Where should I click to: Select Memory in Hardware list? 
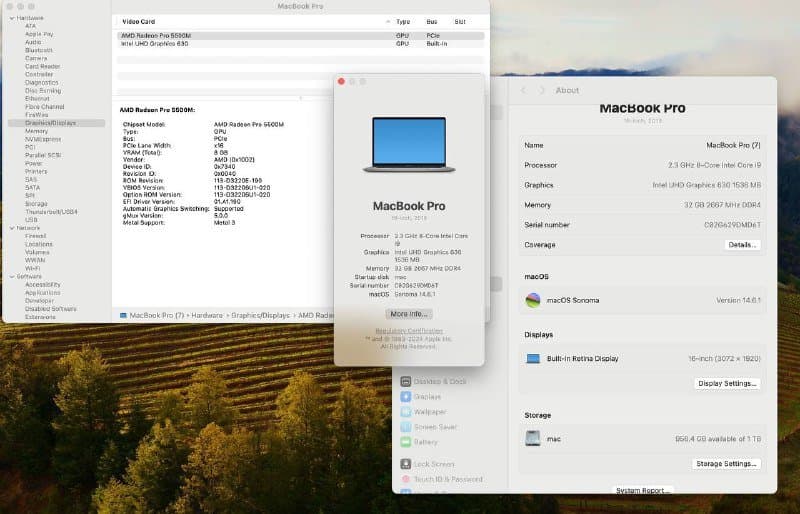coord(36,131)
